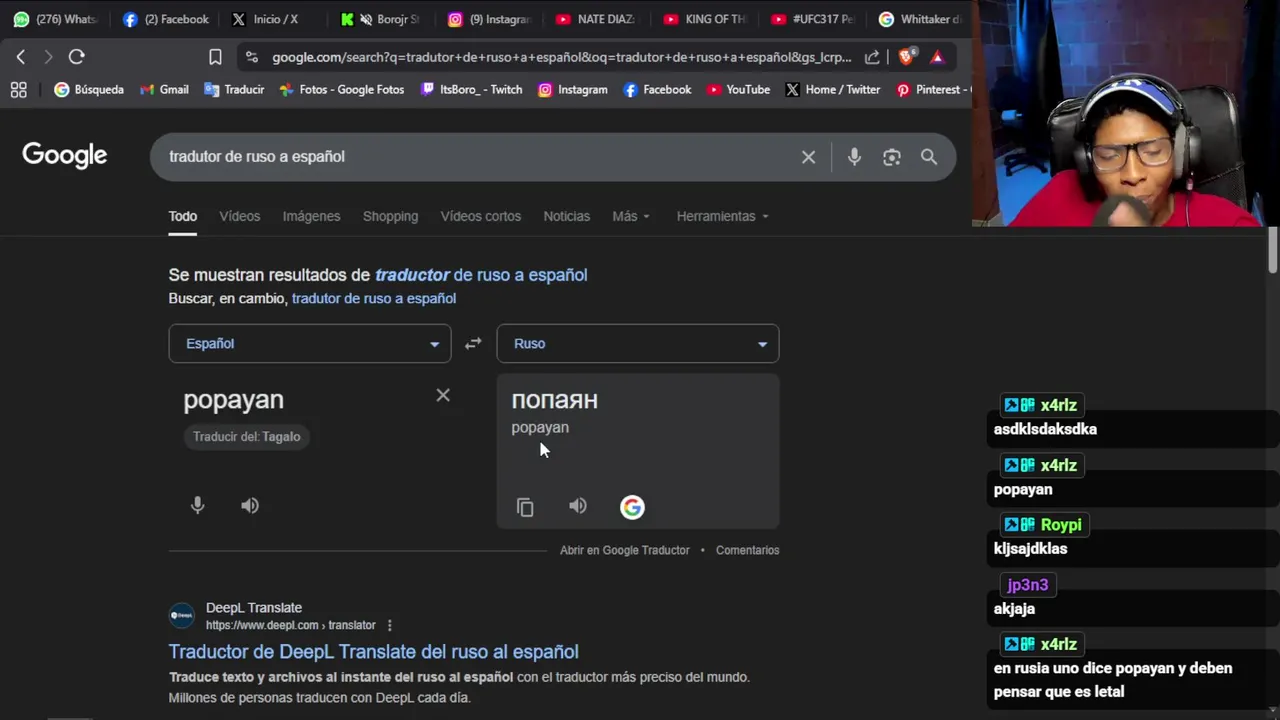
Task: Click the browser forward arrow
Action: [47, 57]
